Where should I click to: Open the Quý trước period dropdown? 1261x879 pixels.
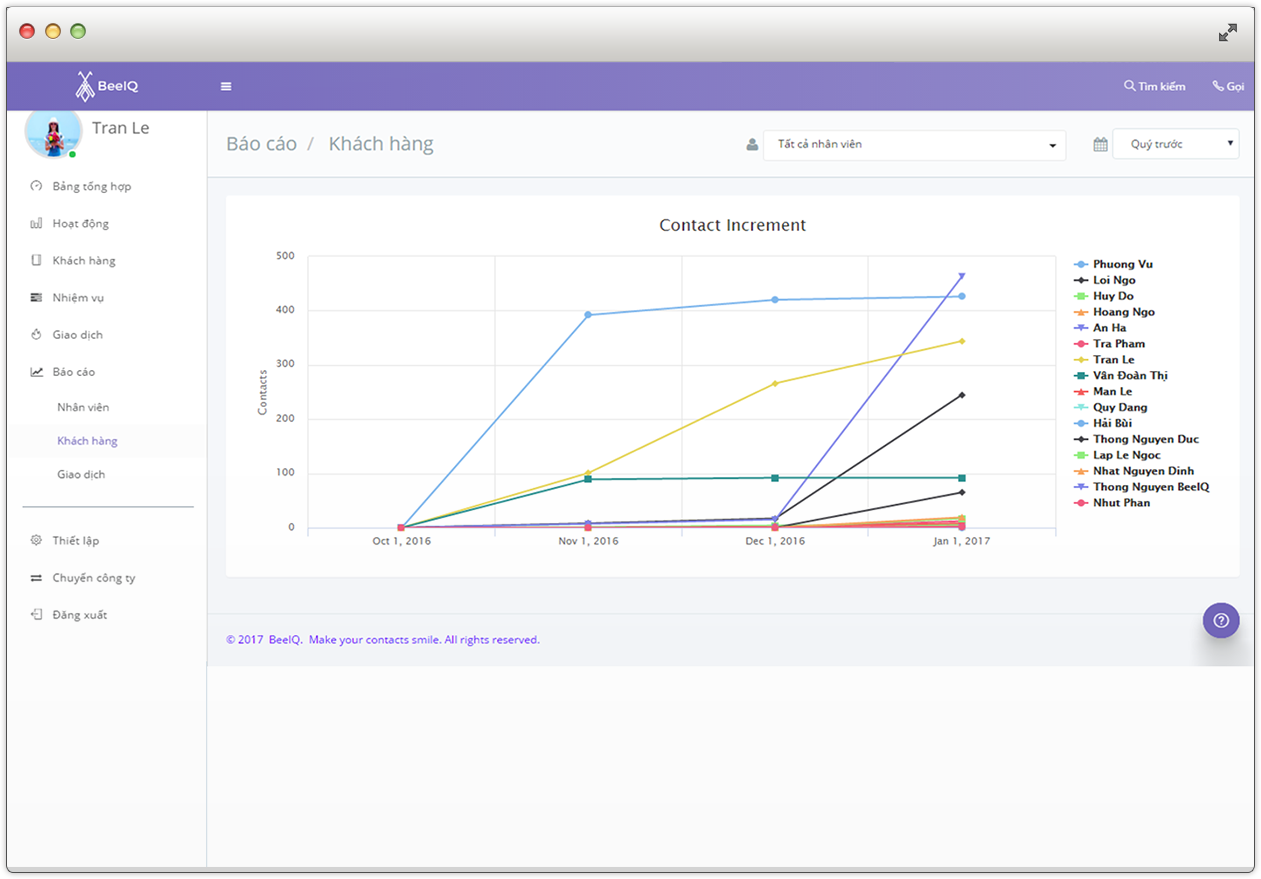[x=1175, y=145]
